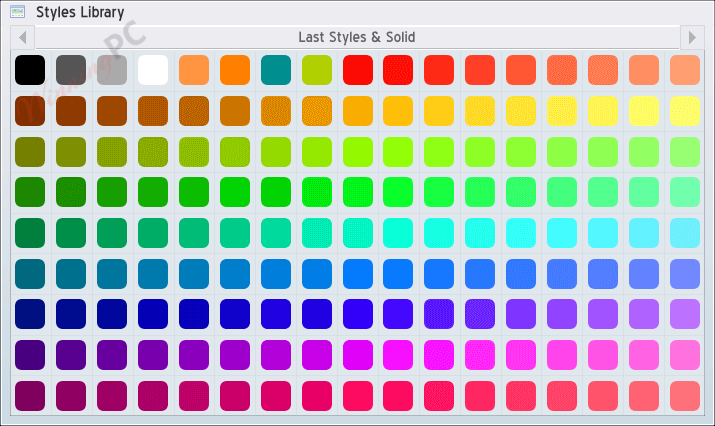715x426 pixels.
Task: Open the Last Styles & Solid category header
Action: [357, 37]
